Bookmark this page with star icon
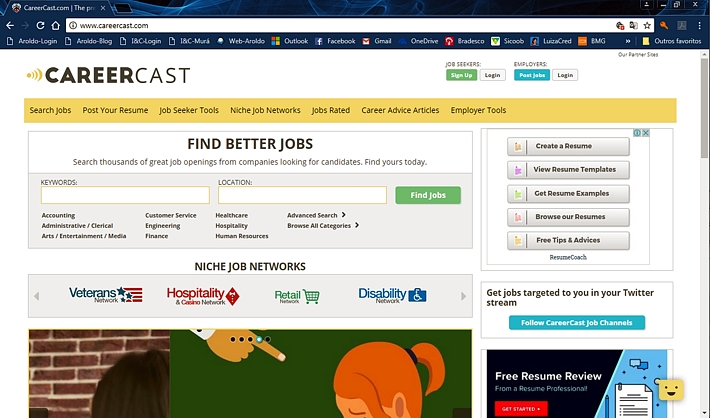 647,25
